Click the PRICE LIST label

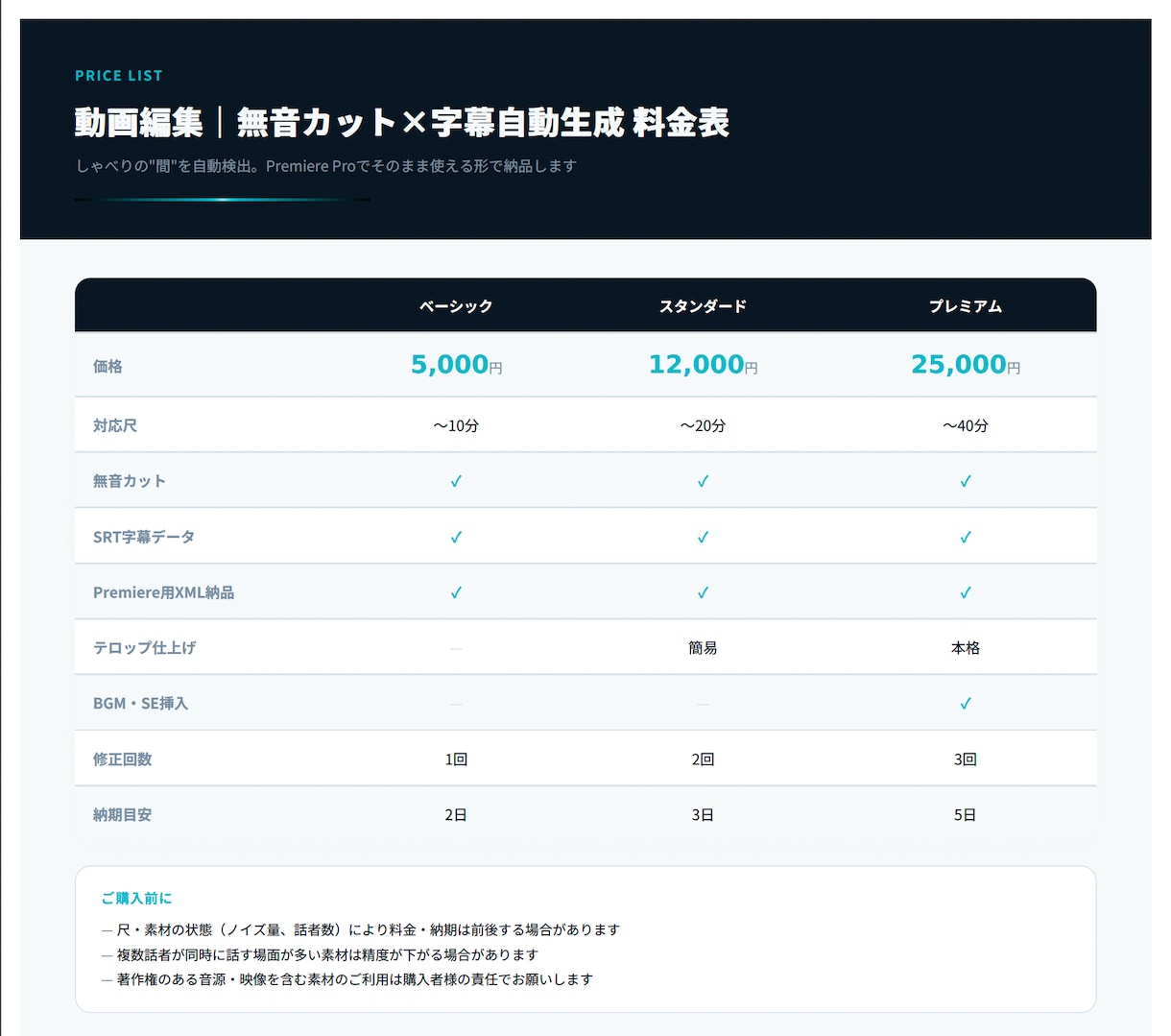click(x=119, y=76)
